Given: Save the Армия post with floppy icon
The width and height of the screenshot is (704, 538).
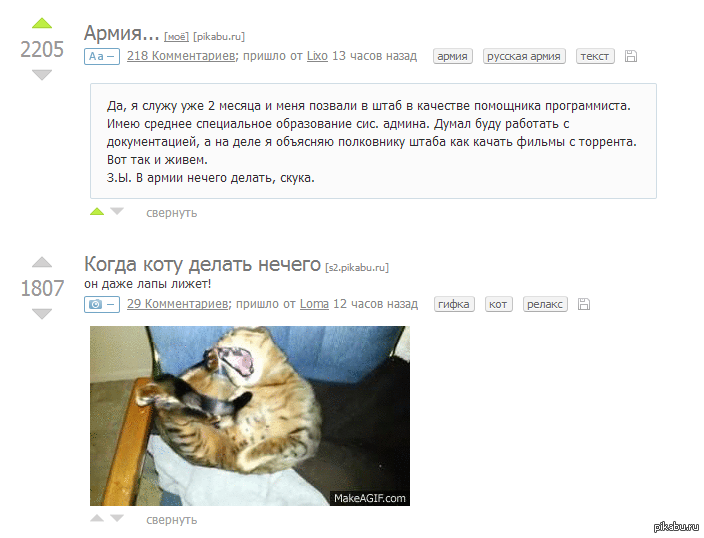Looking at the screenshot, I should tap(631, 56).
